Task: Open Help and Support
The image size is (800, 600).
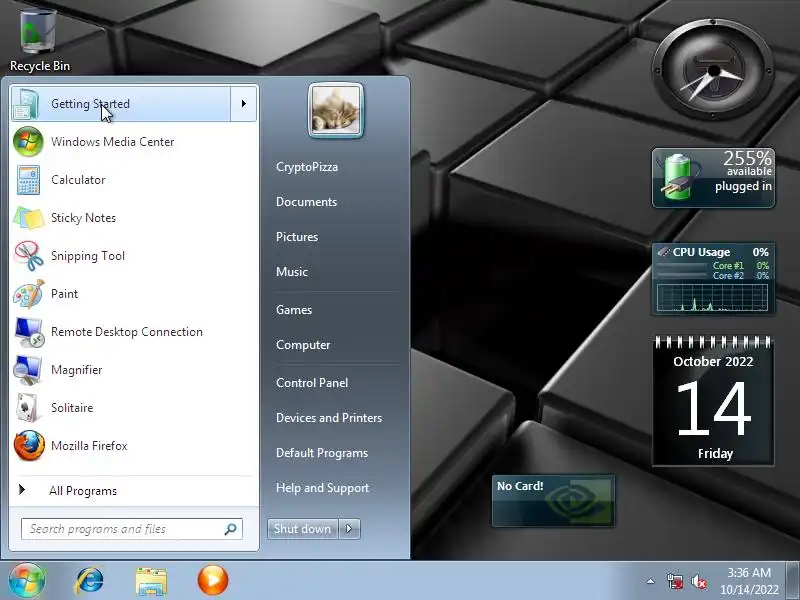Action: pos(322,488)
